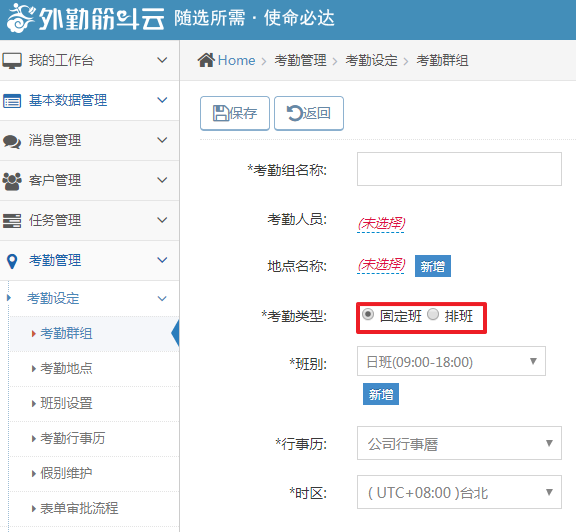
Task: Click the people group icon for 客户管理
Action: [x=12, y=181]
